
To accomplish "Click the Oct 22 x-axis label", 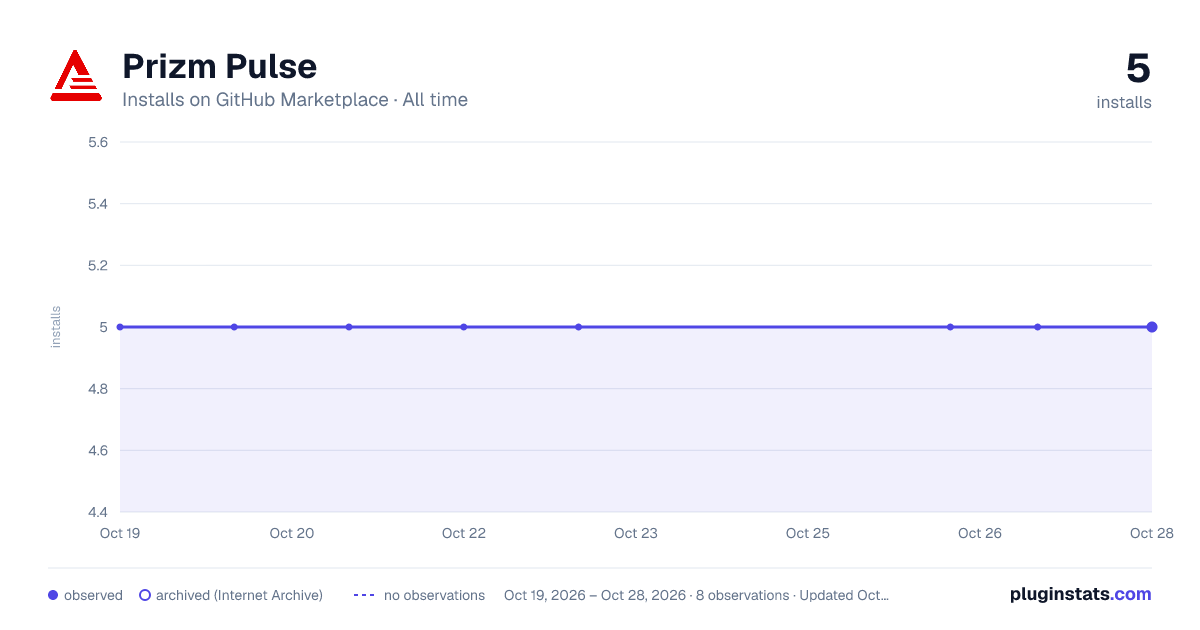I will pyautogui.click(x=464, y=533).
